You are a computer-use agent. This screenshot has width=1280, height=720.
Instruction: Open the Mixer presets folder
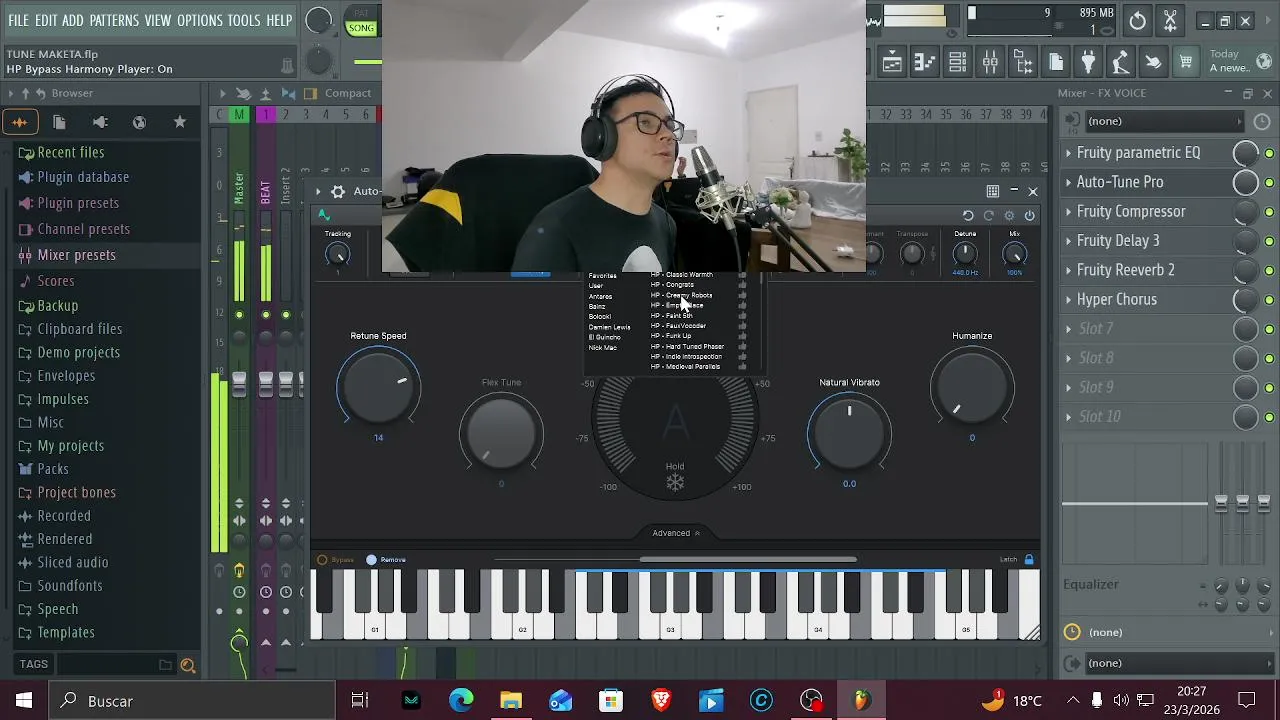(76, 255)
